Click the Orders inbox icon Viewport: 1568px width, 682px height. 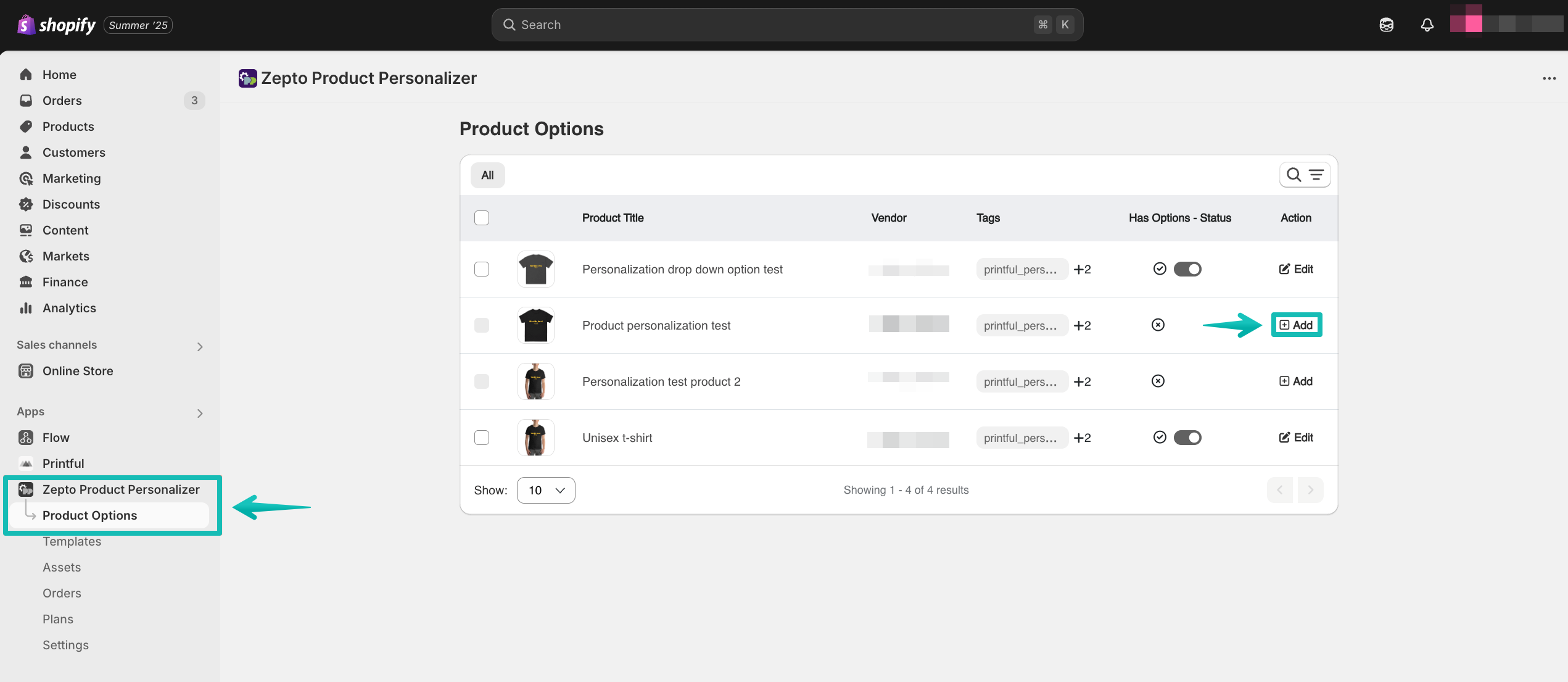[26, 101]
